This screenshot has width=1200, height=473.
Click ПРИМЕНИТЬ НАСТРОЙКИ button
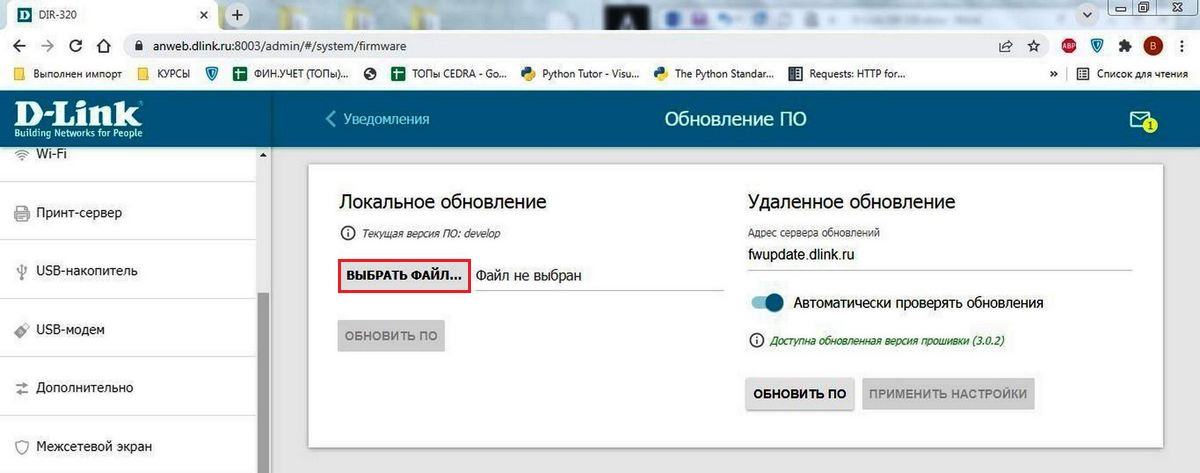coord(948,394)
